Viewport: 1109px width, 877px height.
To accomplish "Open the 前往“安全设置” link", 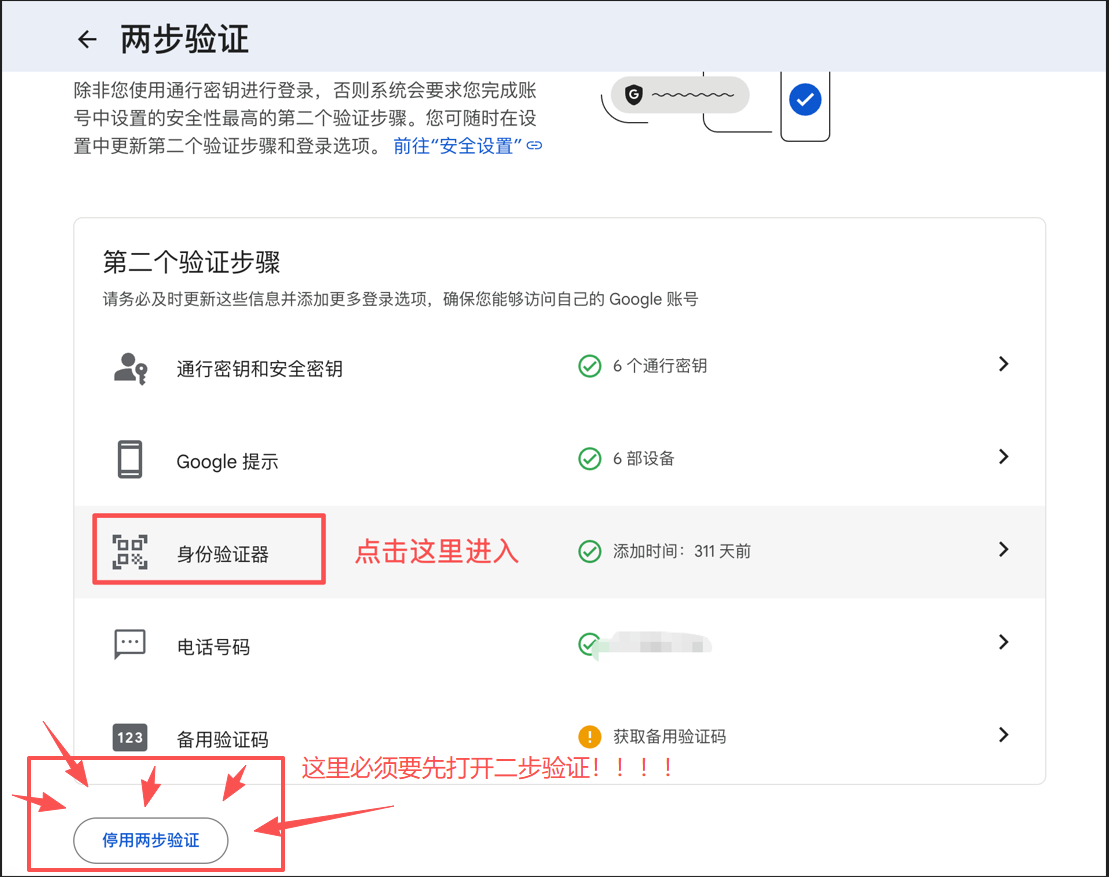I will pos(458,146).
